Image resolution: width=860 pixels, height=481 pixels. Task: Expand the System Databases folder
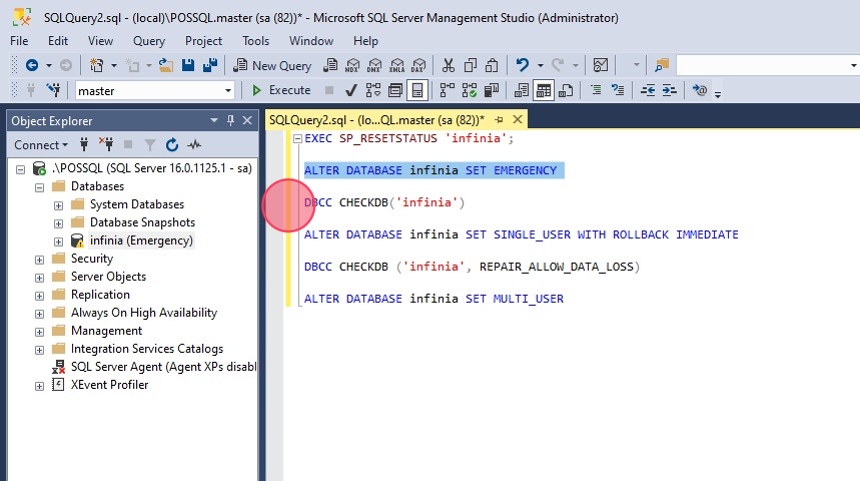click(58, 206)
